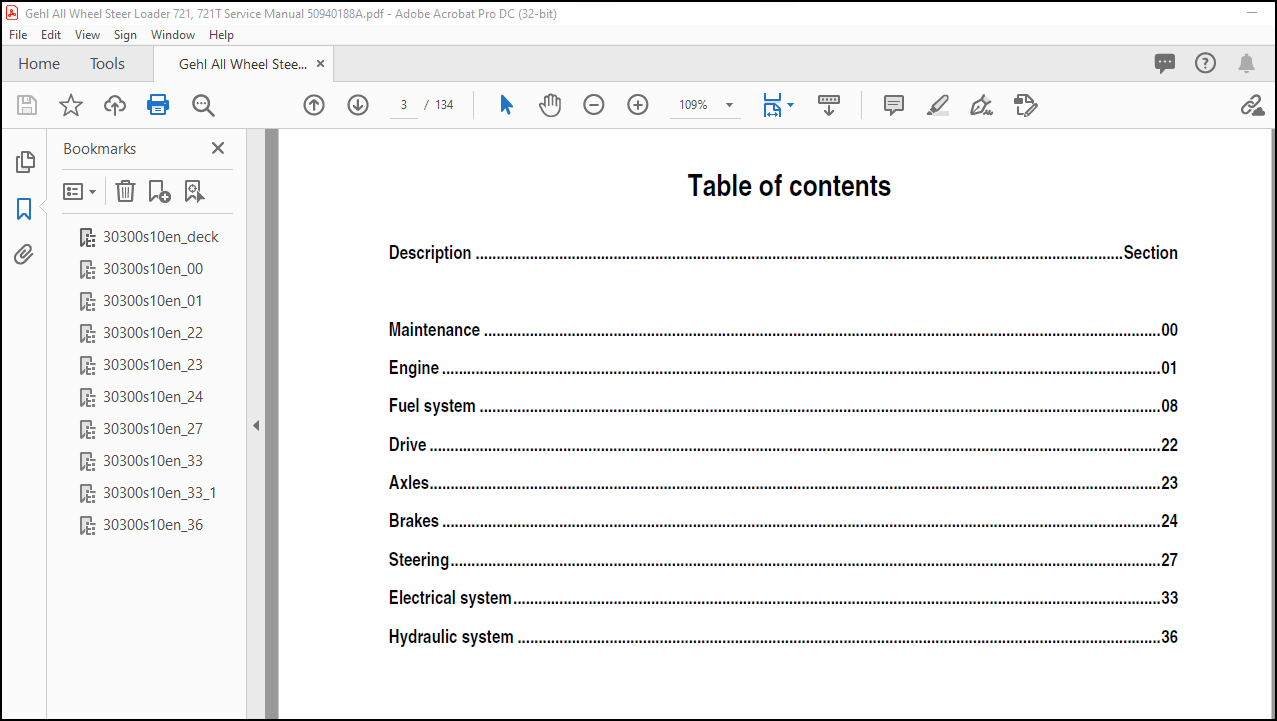Open bookmark 30300s10en_33_1
The height and width of the screenshot is (721, 1277).
pyautogui.click(x=159, y=493)
